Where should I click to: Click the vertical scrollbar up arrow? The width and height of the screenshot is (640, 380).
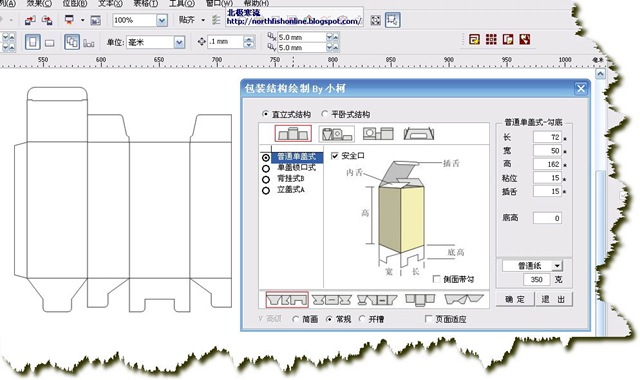(x=600, y=74)
